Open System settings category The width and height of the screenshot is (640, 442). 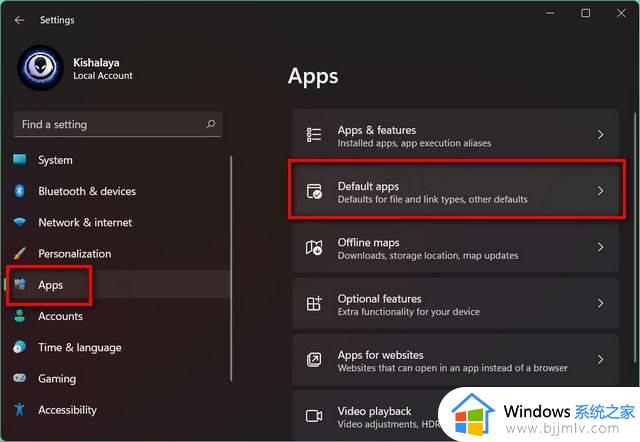click(x=56, y=160)
